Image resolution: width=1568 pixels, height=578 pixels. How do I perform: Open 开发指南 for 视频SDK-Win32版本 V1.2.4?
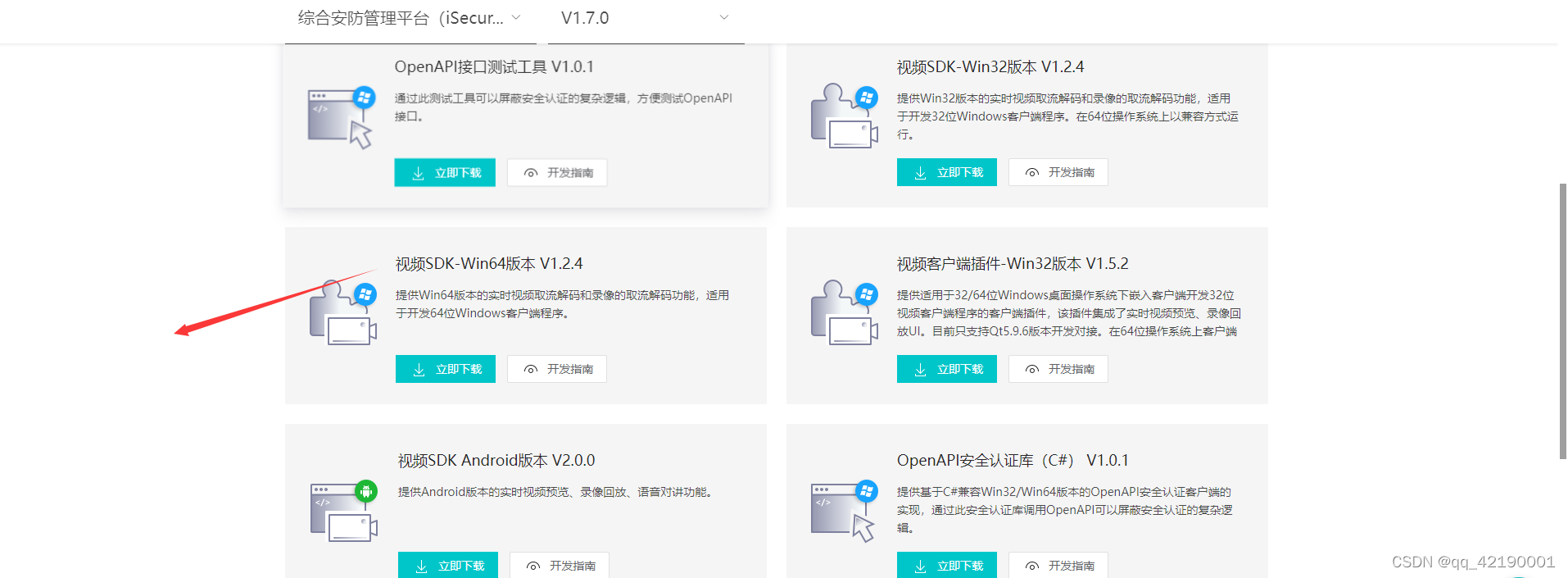(x=1058, y=172)
